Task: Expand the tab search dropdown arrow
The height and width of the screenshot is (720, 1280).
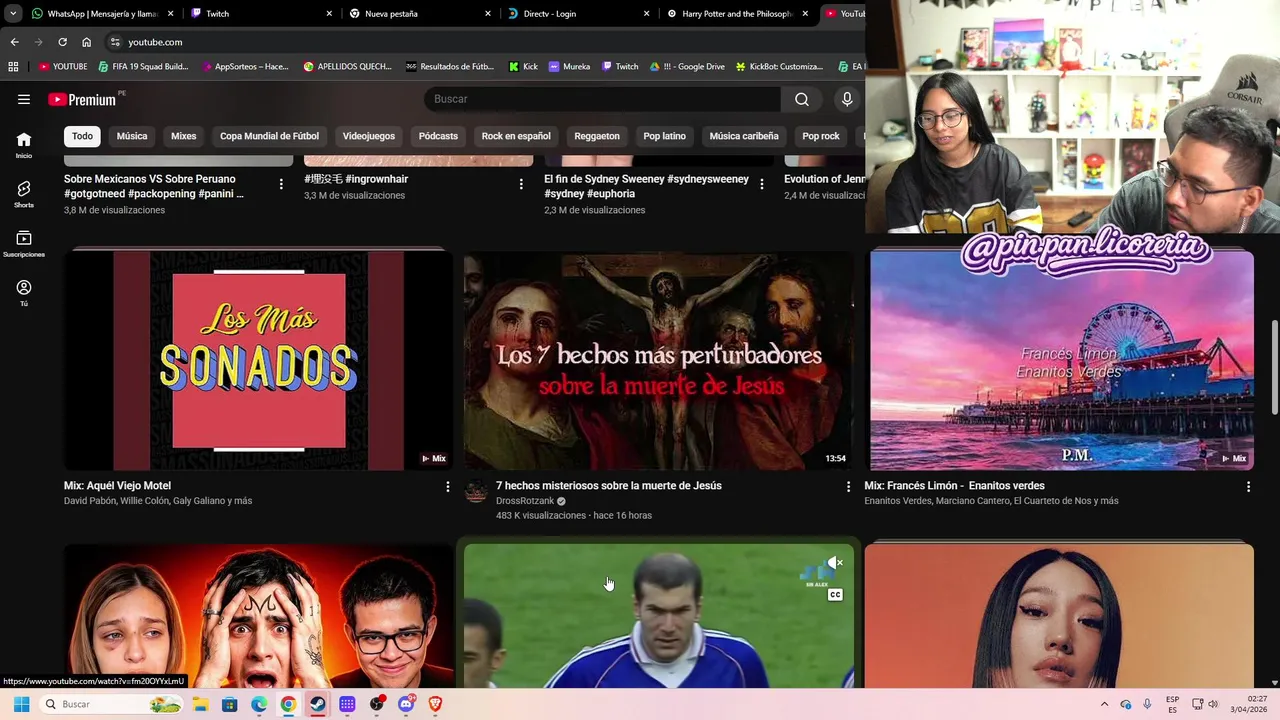Action: 13,14
